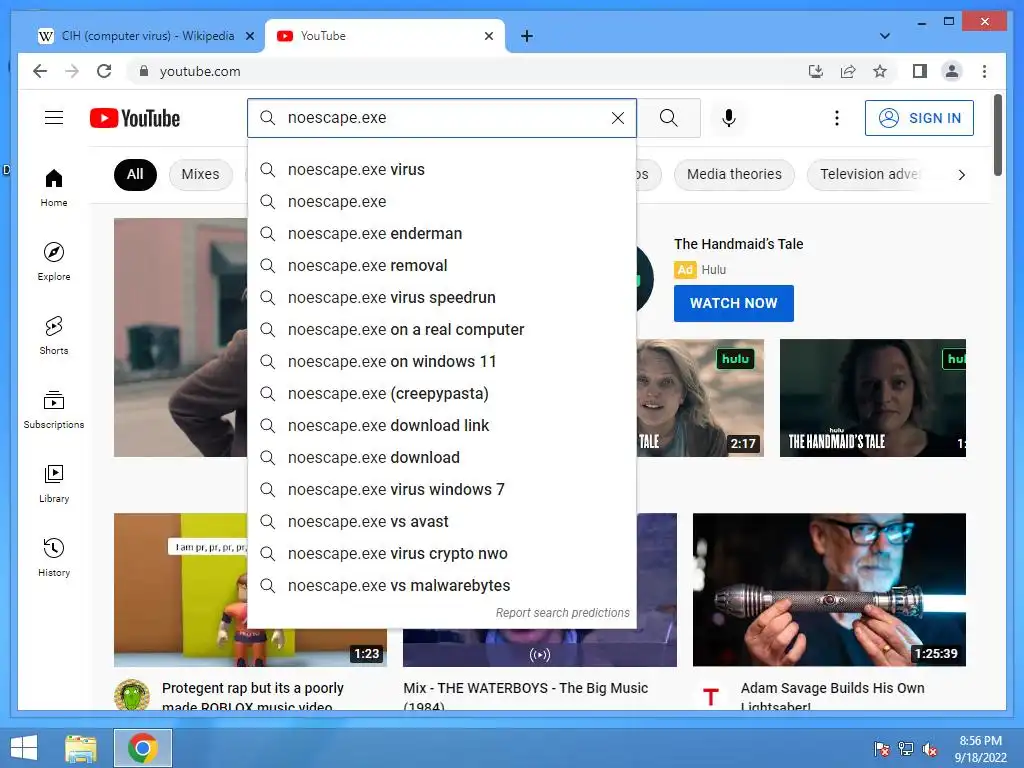Viewport: 1024px width, 768px height.
Task: Toggle the Chrome side panel icon
Action: pyautogui.click(x=920, y=71)
